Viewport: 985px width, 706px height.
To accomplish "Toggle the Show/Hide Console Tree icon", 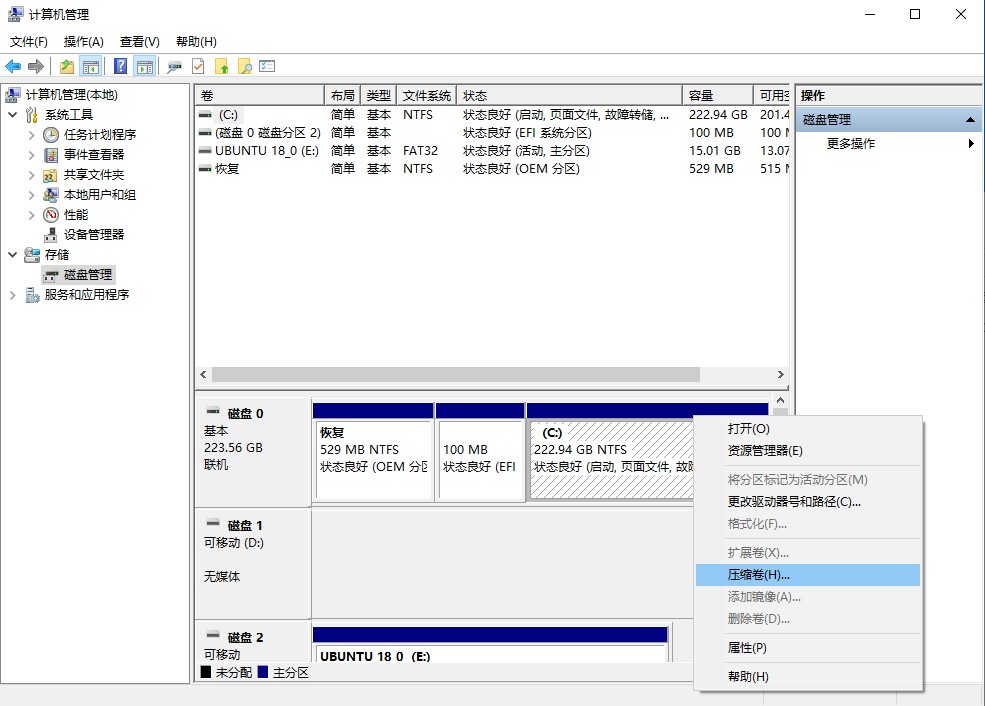I will pyautogui.click(x=91, y=66).
